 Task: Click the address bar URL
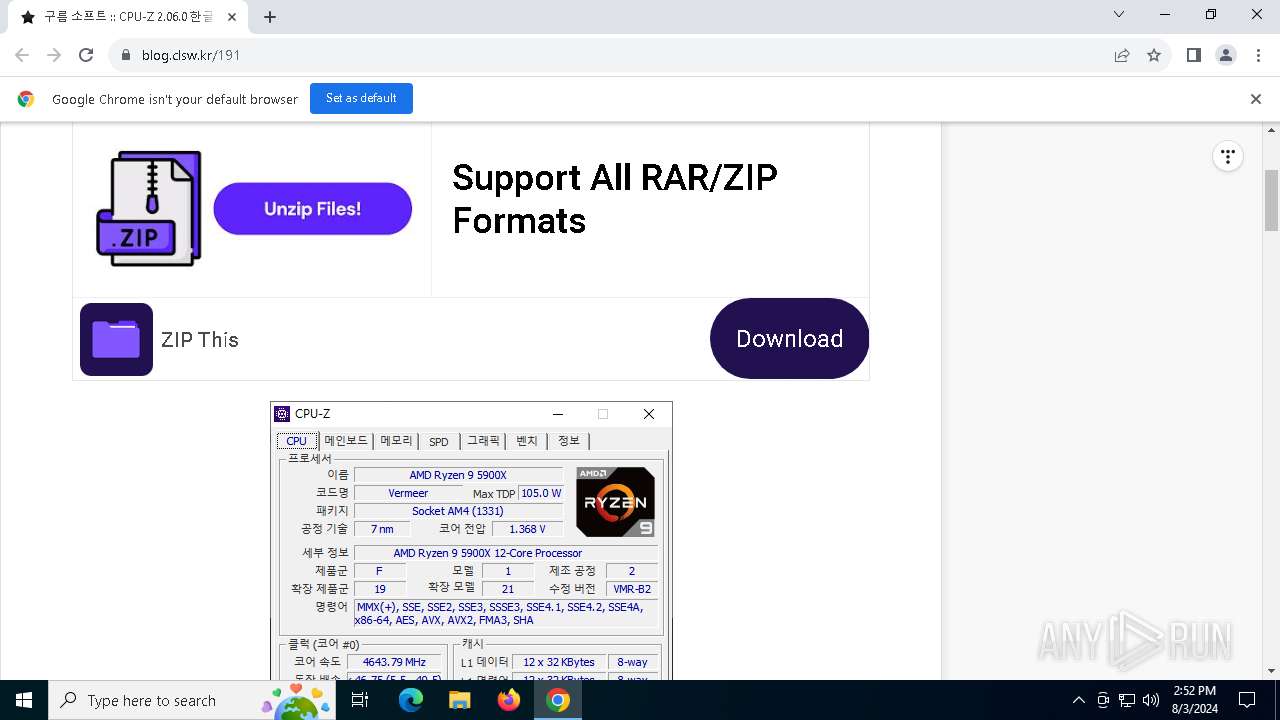191,55
